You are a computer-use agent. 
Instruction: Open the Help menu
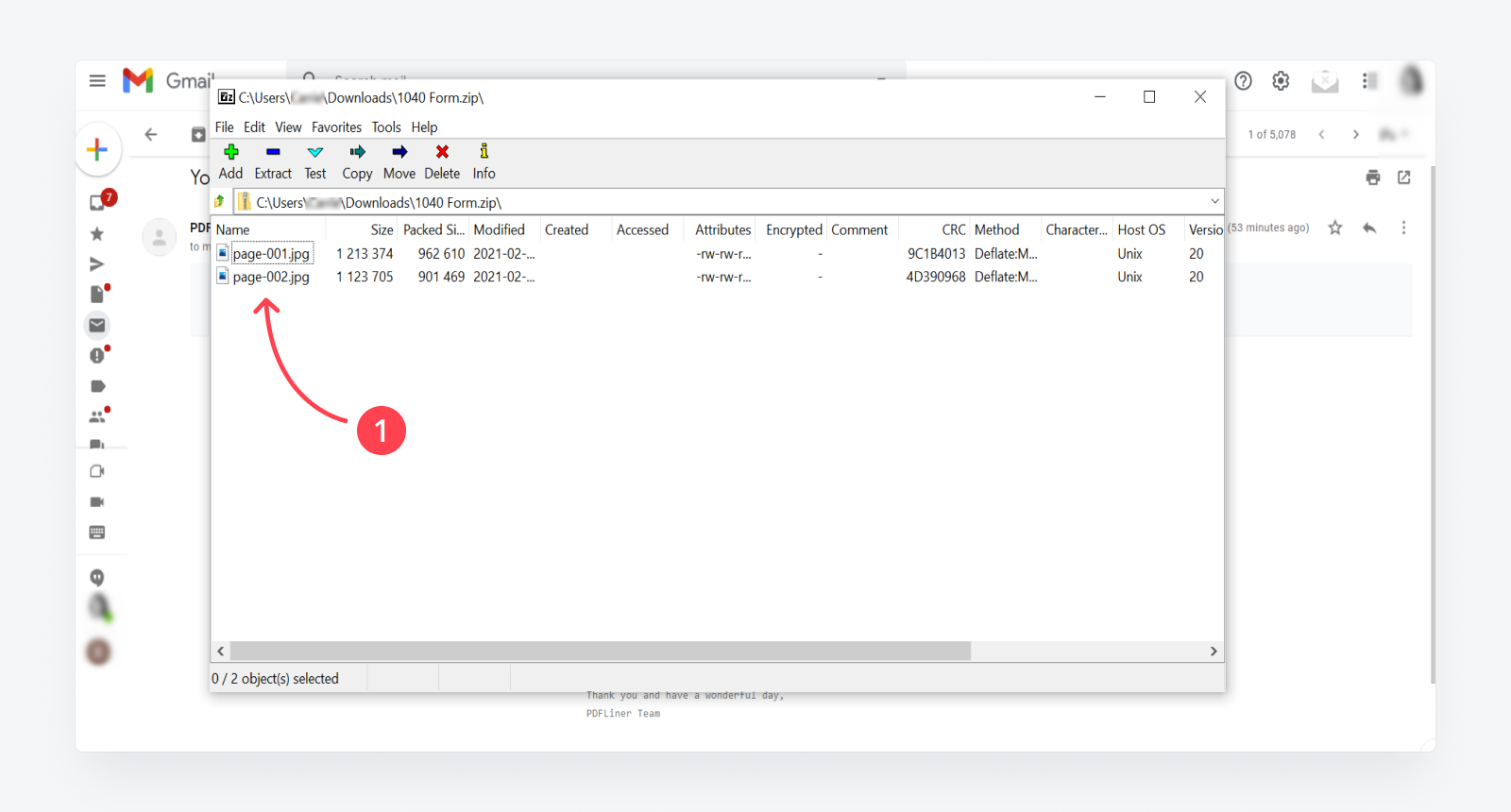424,127
